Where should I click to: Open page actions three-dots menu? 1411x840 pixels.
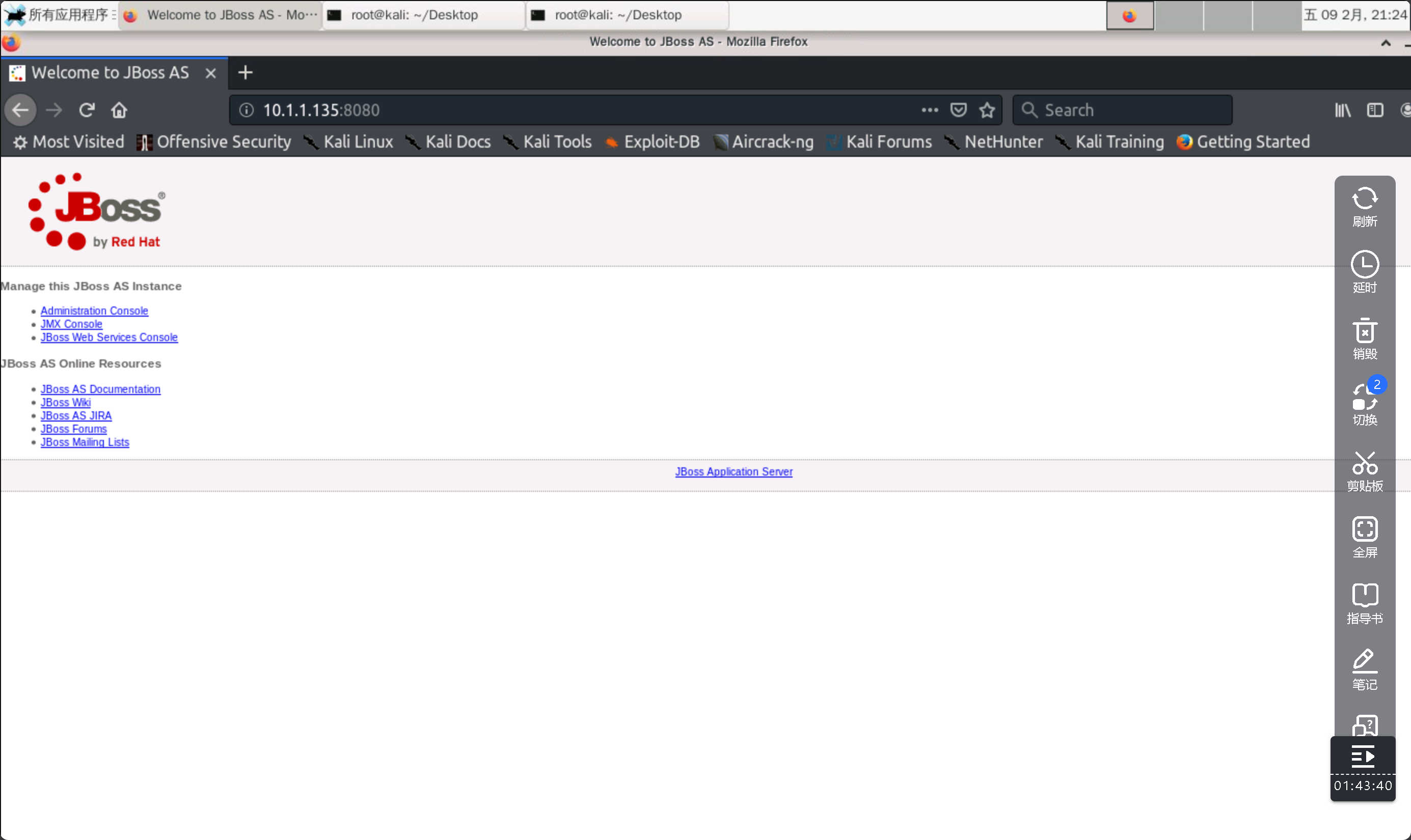(930, 110)
